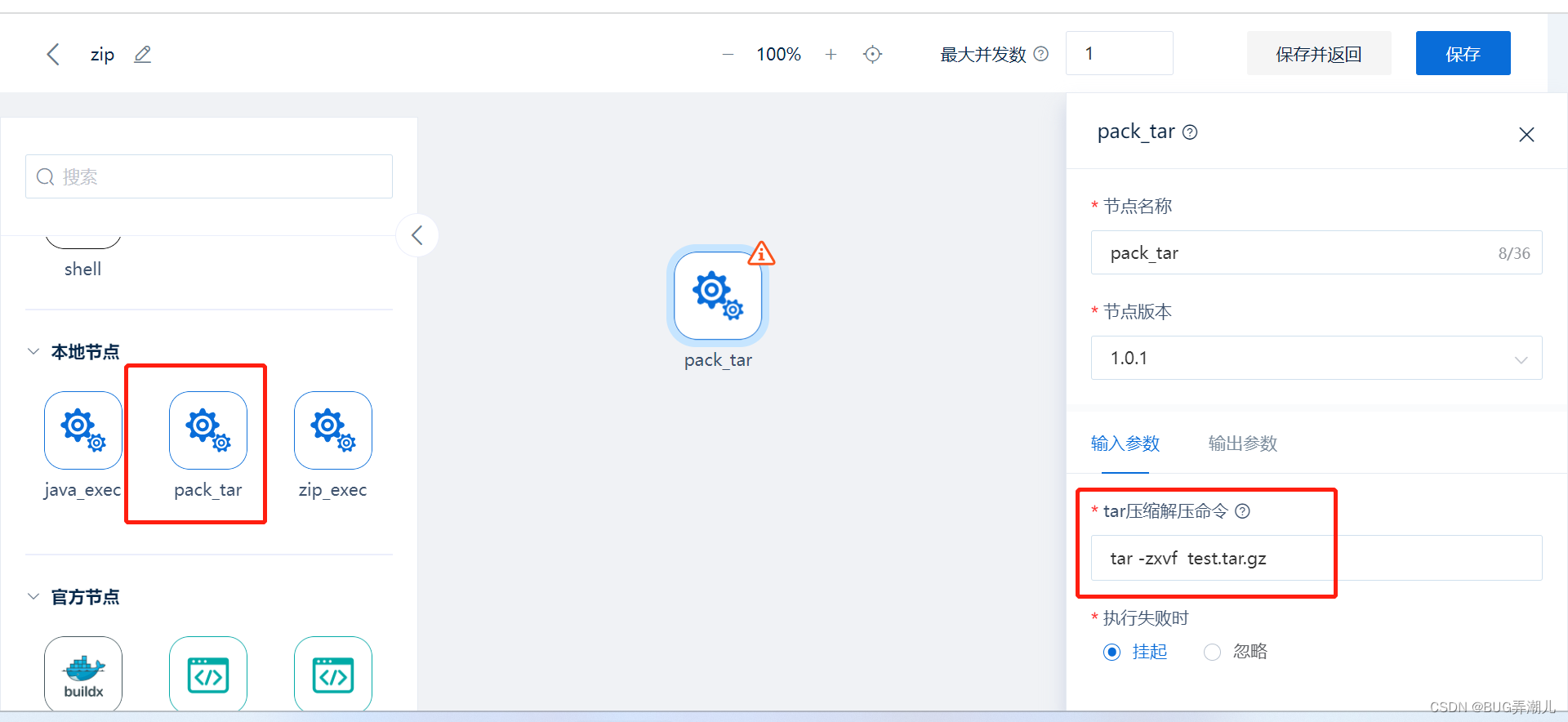
Task: Edit the zip pipeline name pencil icon
Action: click(143, 55)
